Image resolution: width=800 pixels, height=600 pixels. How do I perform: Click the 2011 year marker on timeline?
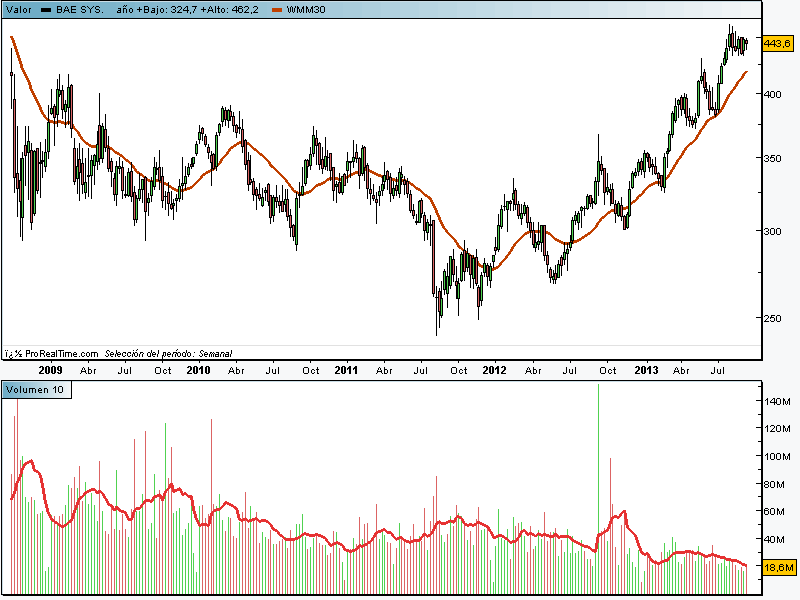click(x=346, y=370)
